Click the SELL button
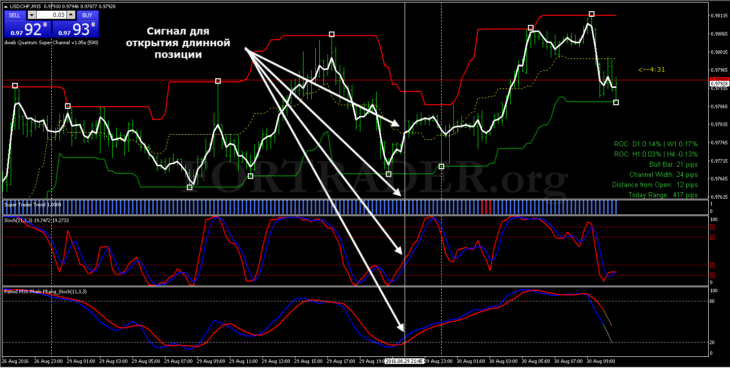This screenshot has height=368, width=730. pyautogui.click(x=15, y=15)
